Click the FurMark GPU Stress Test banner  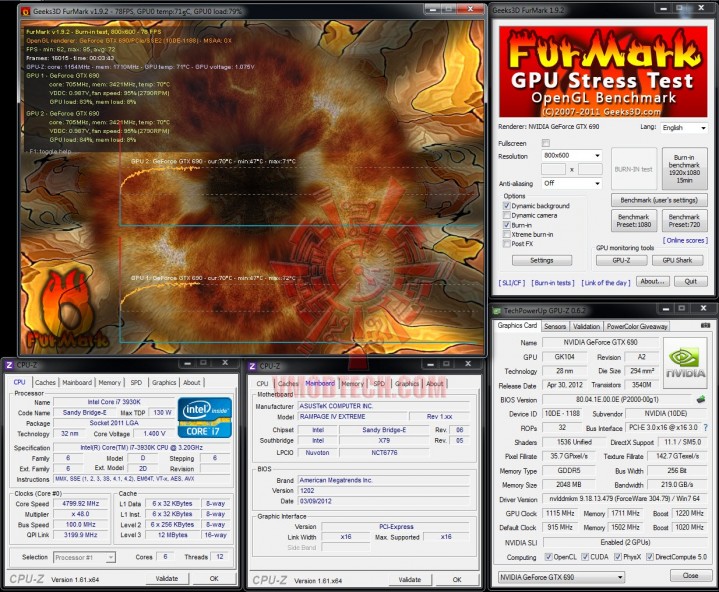(x=603, y=72)
